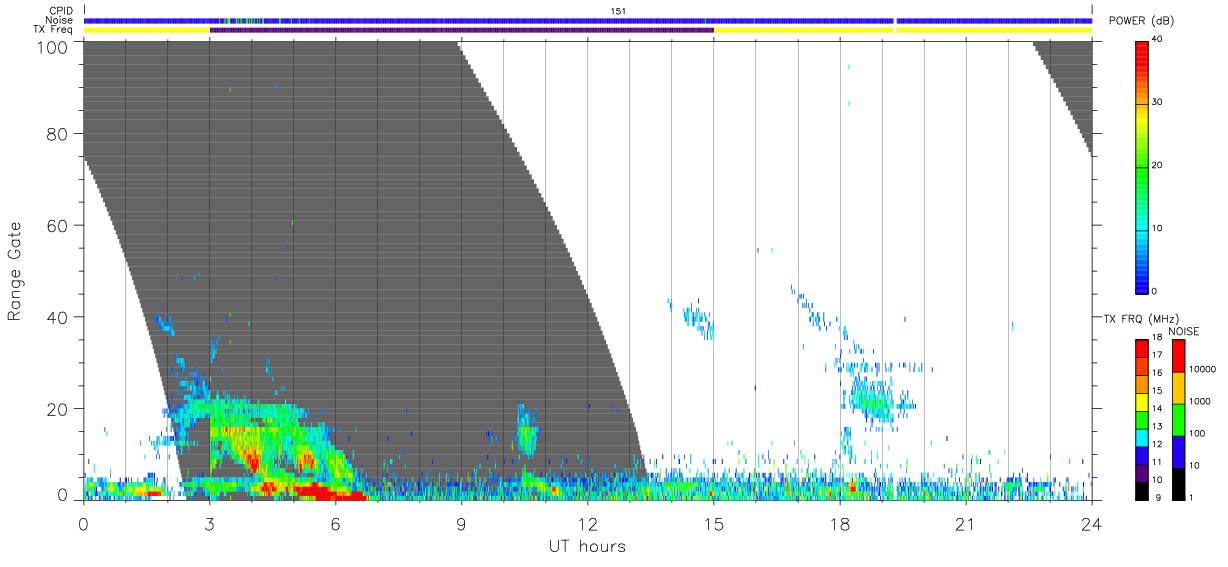Screen dimensions: 1228x567
Task: Click the 60 tick label on the Range Gate axis
Action: pyautogui.click(x=58, y=226)
